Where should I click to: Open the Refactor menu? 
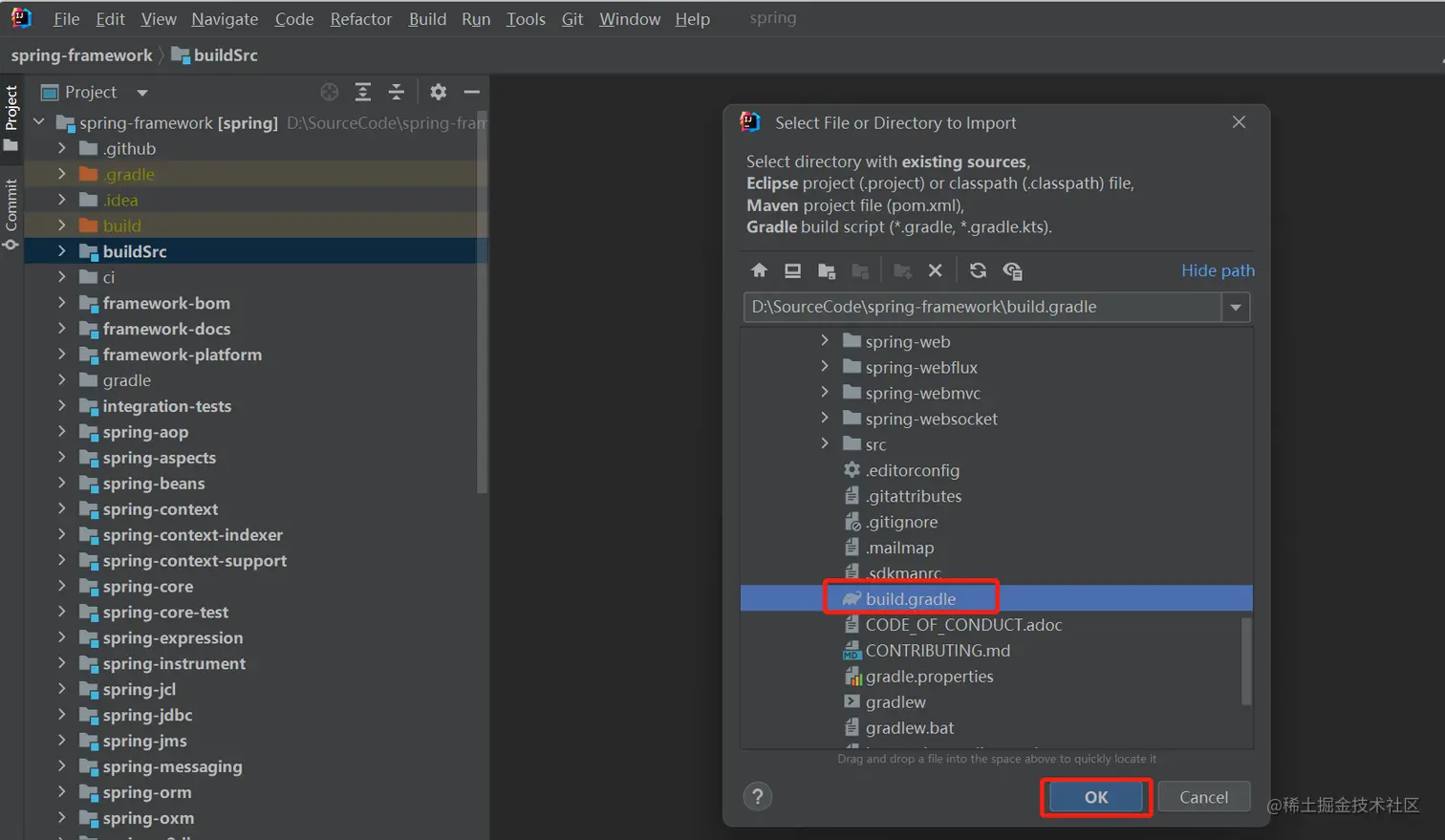click(361, 19)
